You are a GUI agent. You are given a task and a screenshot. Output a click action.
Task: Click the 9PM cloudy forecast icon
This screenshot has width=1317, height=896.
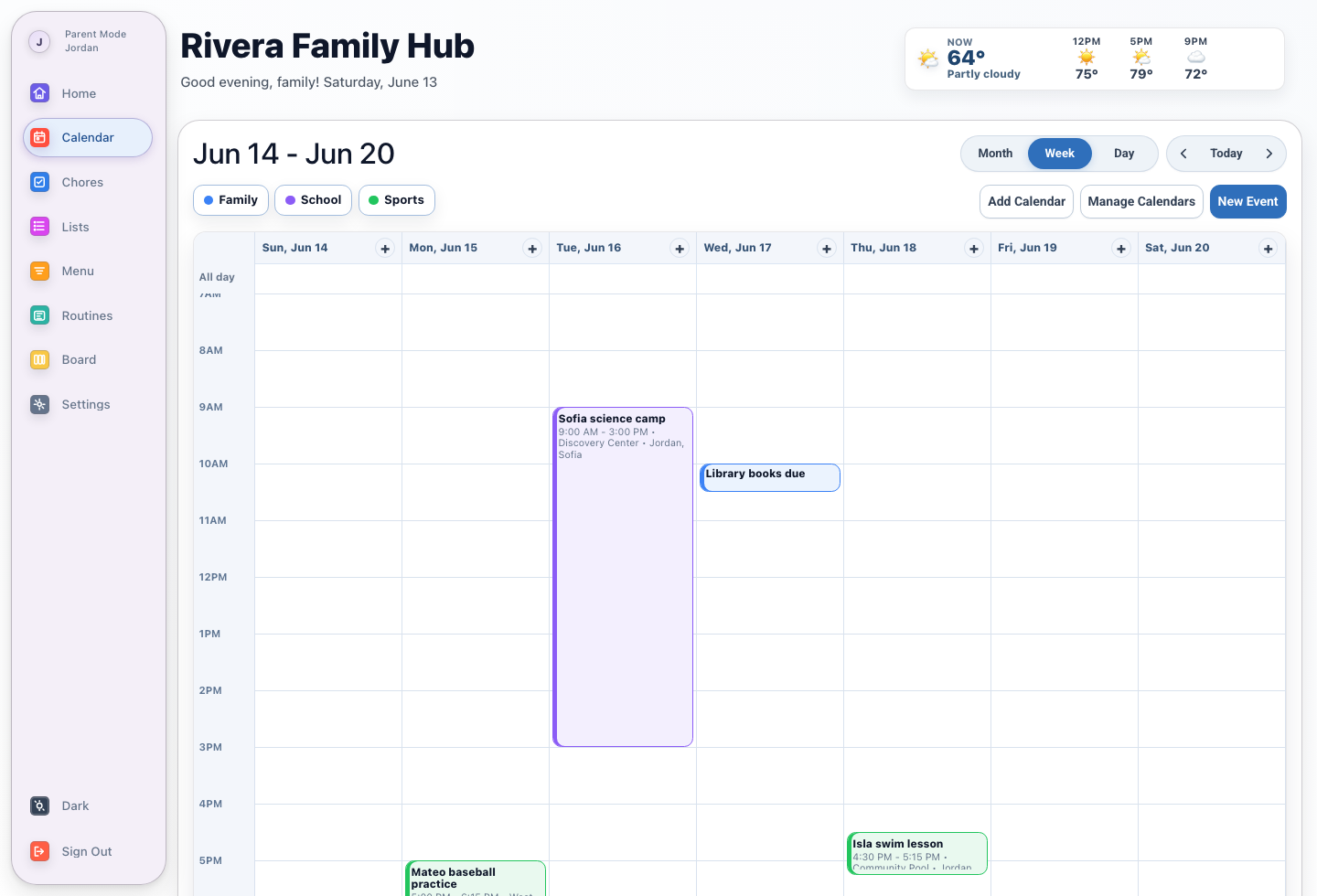(1196, 57)
